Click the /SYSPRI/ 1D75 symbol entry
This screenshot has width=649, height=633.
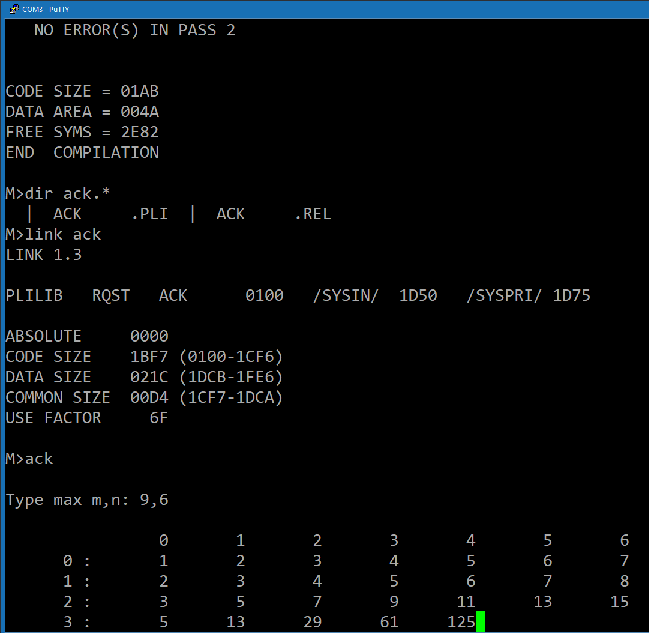point(529,296)
